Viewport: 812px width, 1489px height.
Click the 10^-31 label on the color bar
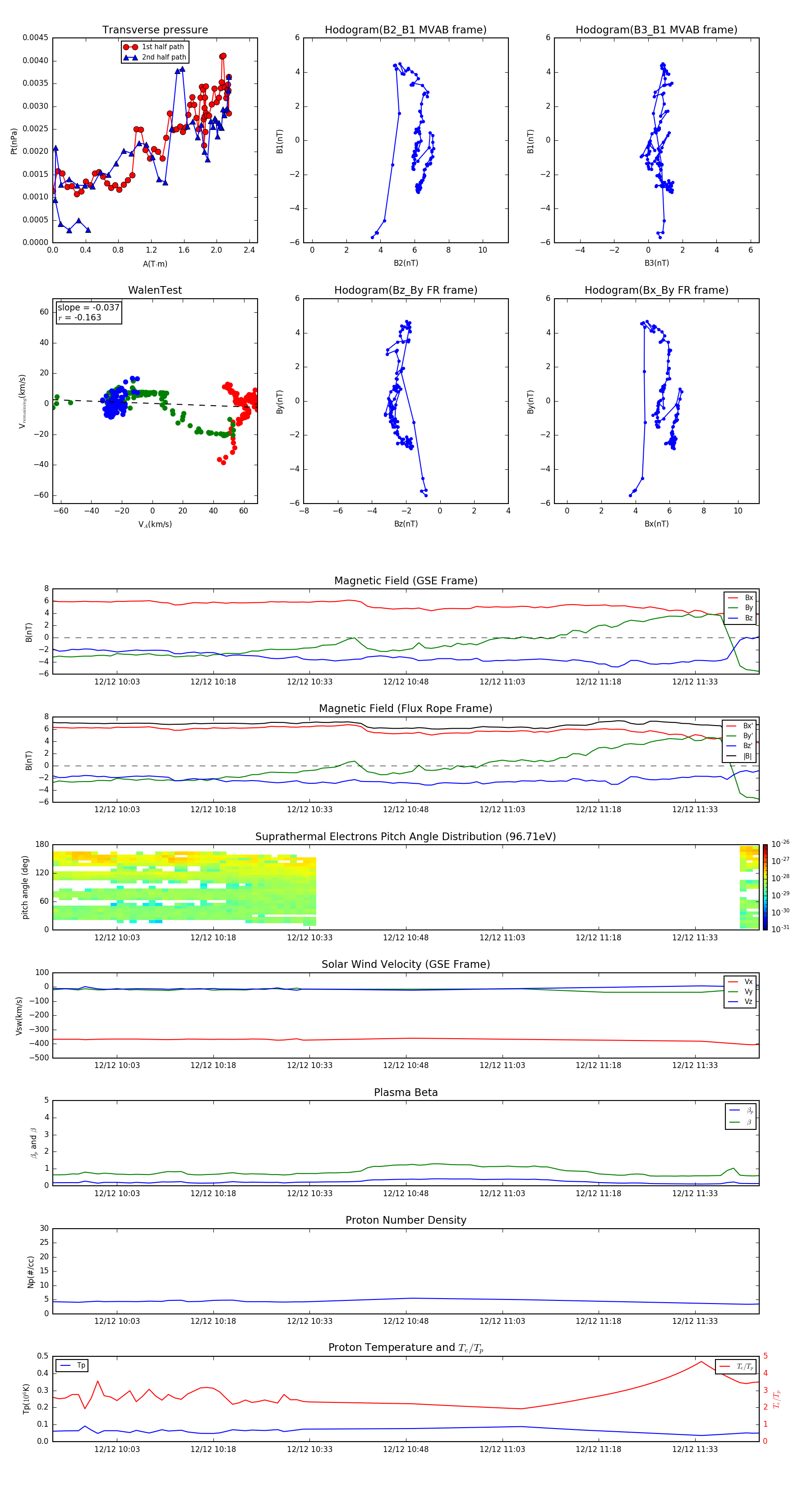click(780, 929)
